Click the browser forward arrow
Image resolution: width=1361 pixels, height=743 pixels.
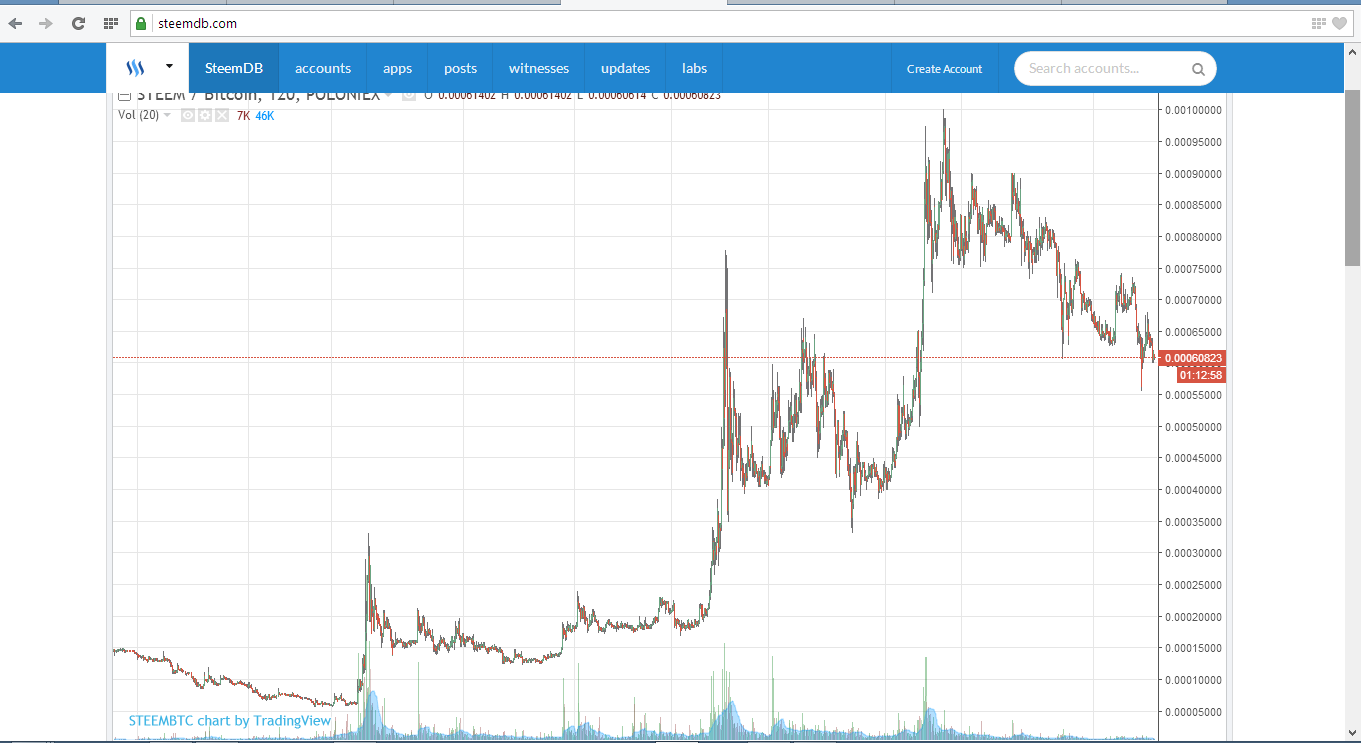[45, 23]
